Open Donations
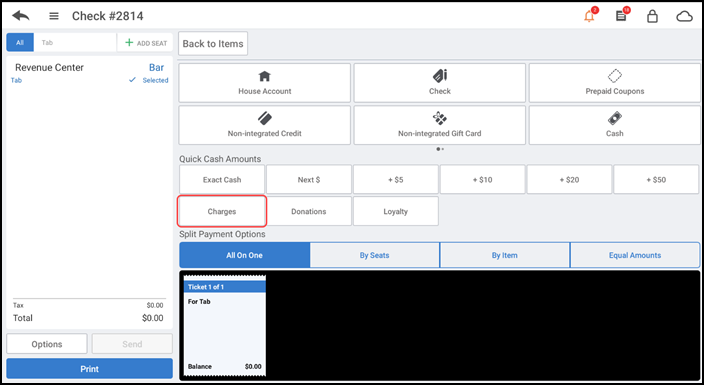Image resolution: width=704 pixels, height=385 pixels. coord(309,211)
